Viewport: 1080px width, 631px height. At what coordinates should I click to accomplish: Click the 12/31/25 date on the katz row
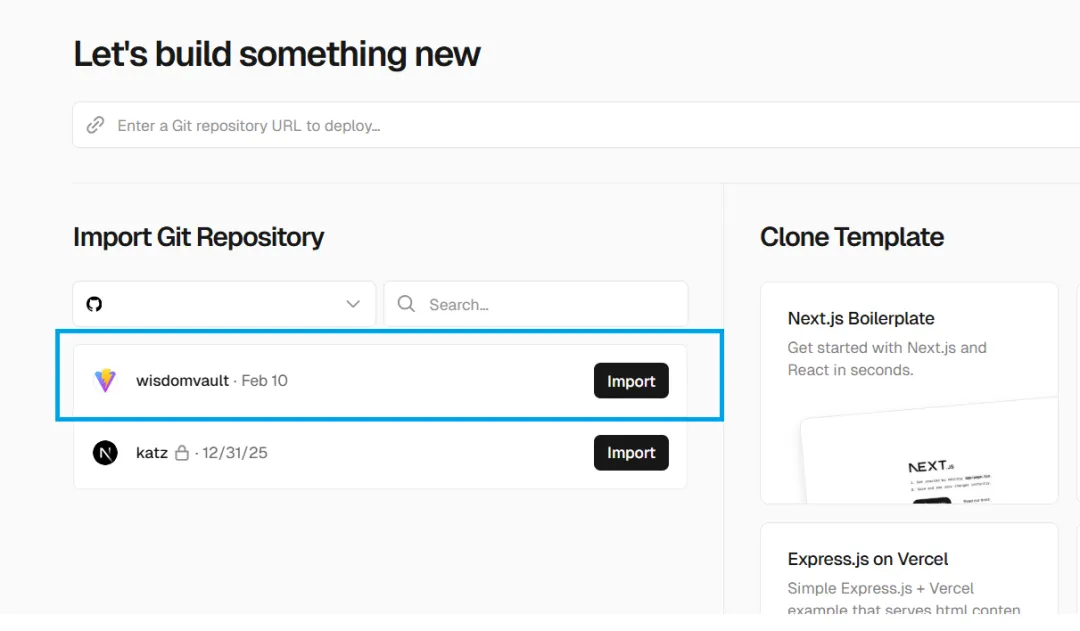point(235,453)
